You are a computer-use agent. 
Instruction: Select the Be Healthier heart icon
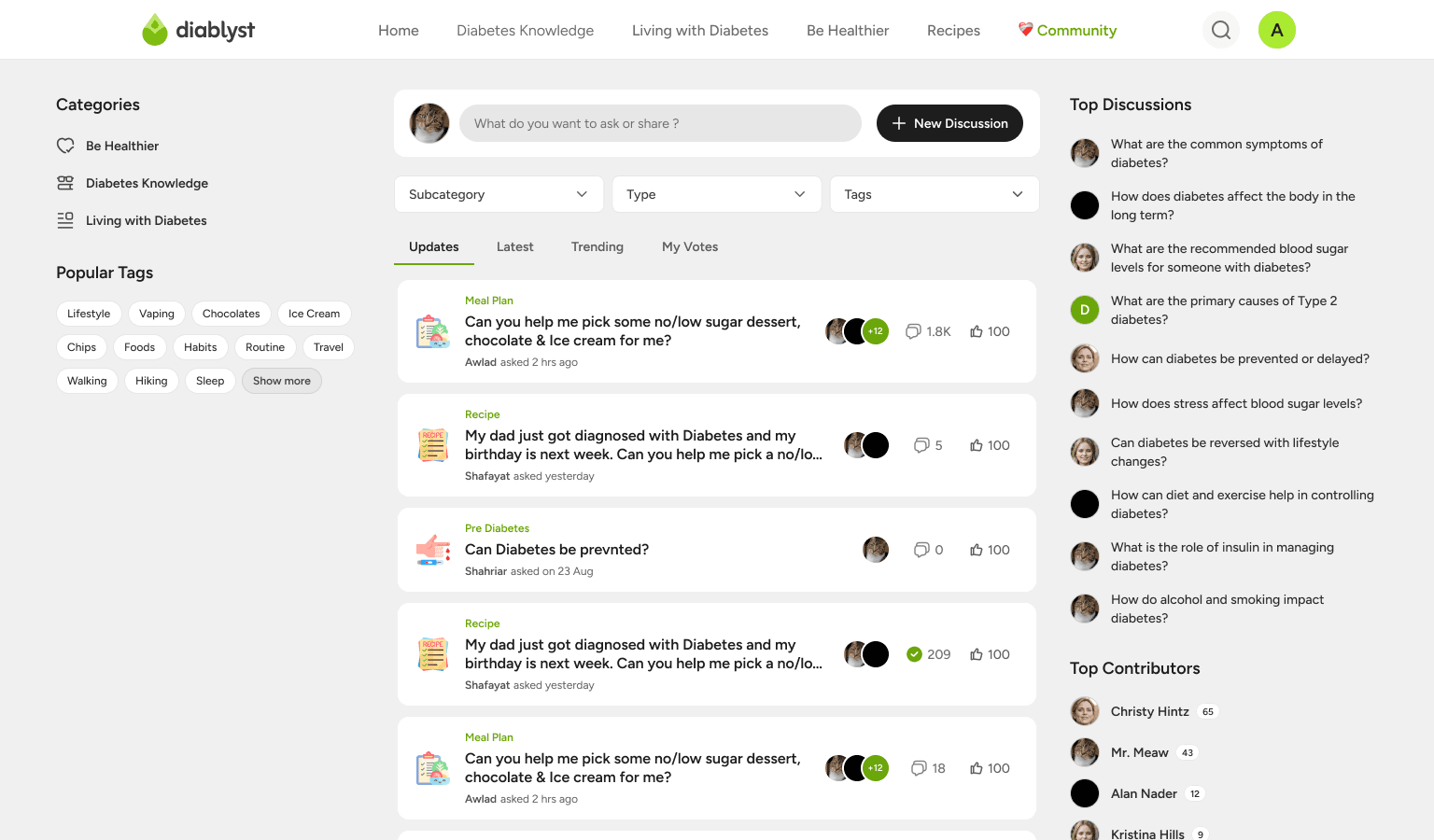[x=65, y=146]
